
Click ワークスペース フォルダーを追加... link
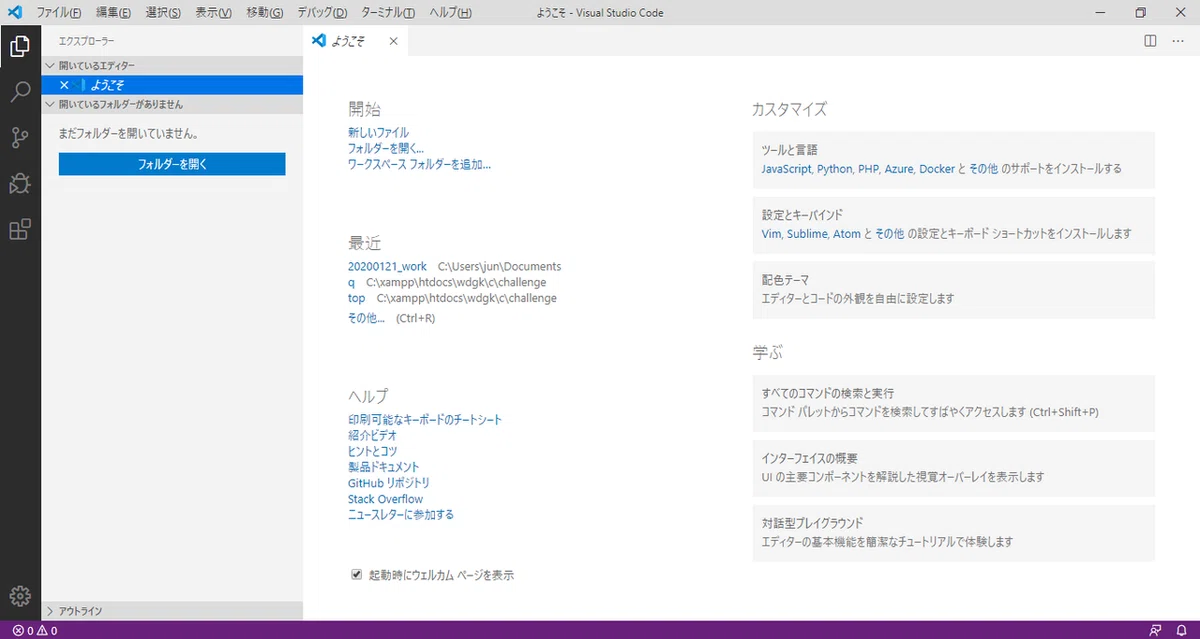pos(419,164)
